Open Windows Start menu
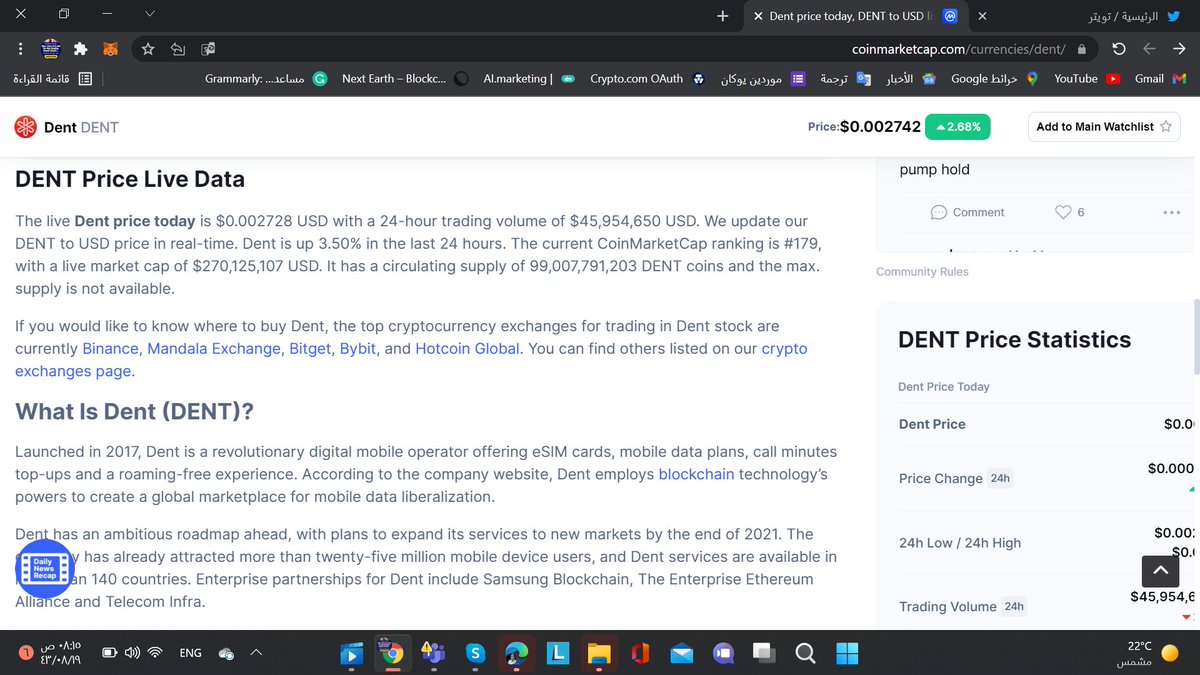Screen dimensions: 1200x675 tap(846, 654)
